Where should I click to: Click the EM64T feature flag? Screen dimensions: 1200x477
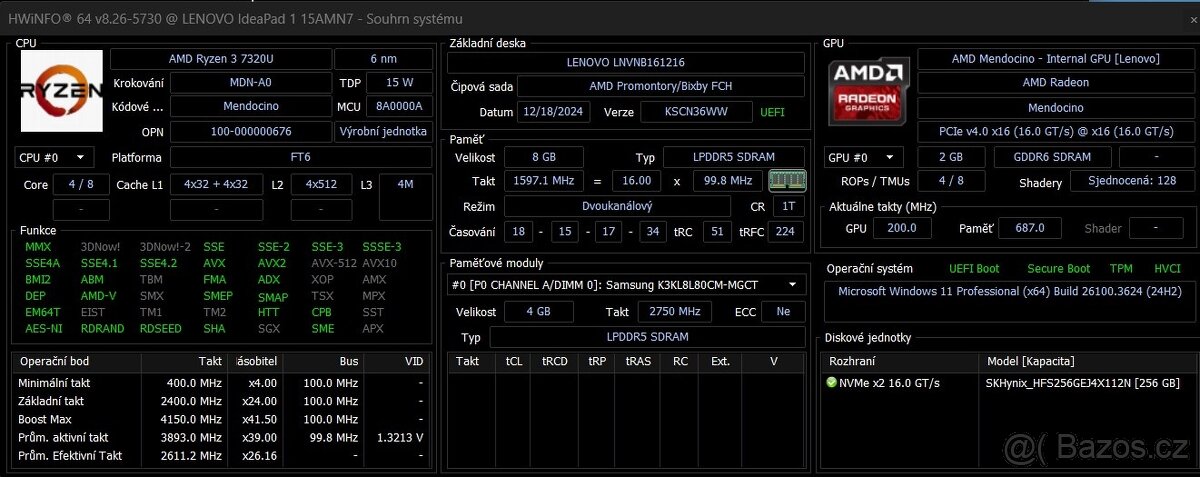[42, 312]
